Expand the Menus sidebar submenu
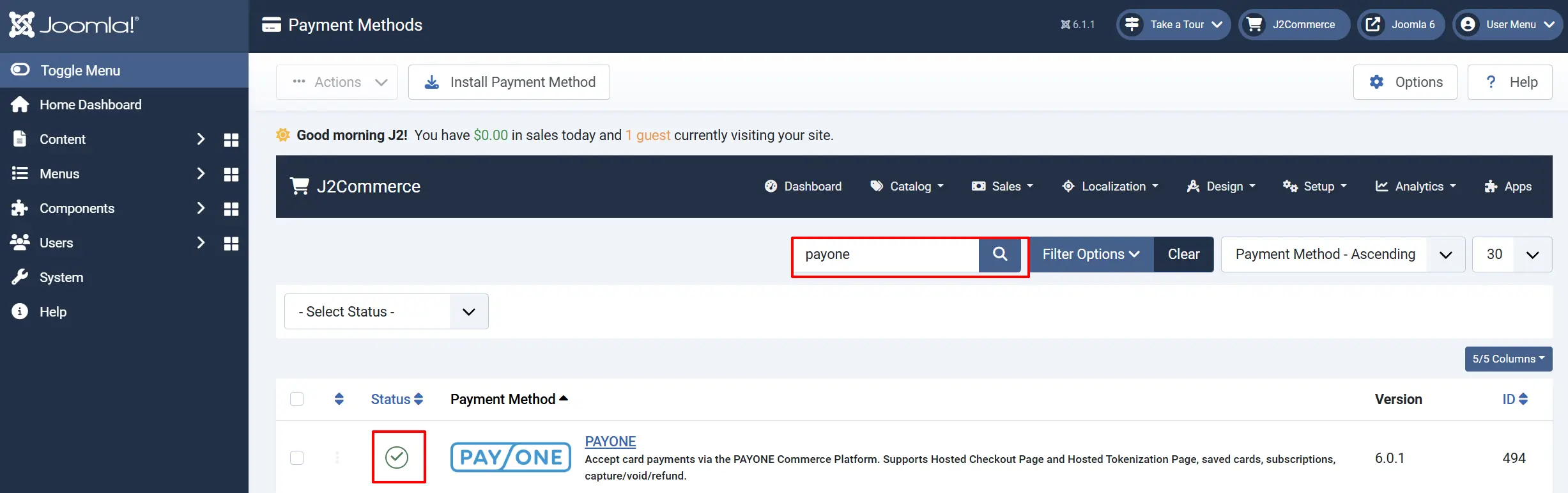This screenshot has height=493, width=1568. pyautogui.click(x=201, y=174)
